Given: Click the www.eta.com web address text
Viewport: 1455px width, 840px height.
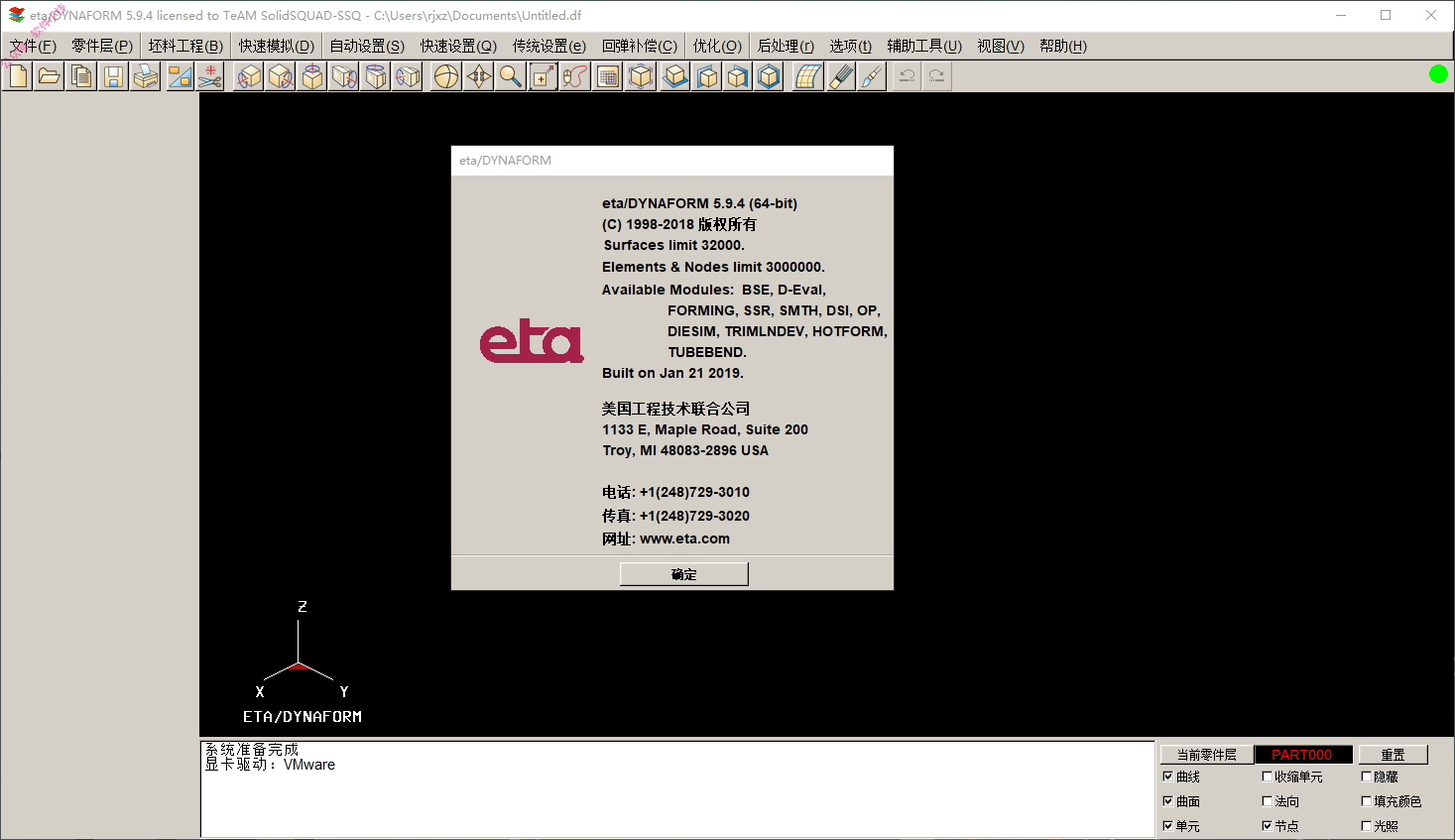Looking at the screenshot, I should (684, 539).
